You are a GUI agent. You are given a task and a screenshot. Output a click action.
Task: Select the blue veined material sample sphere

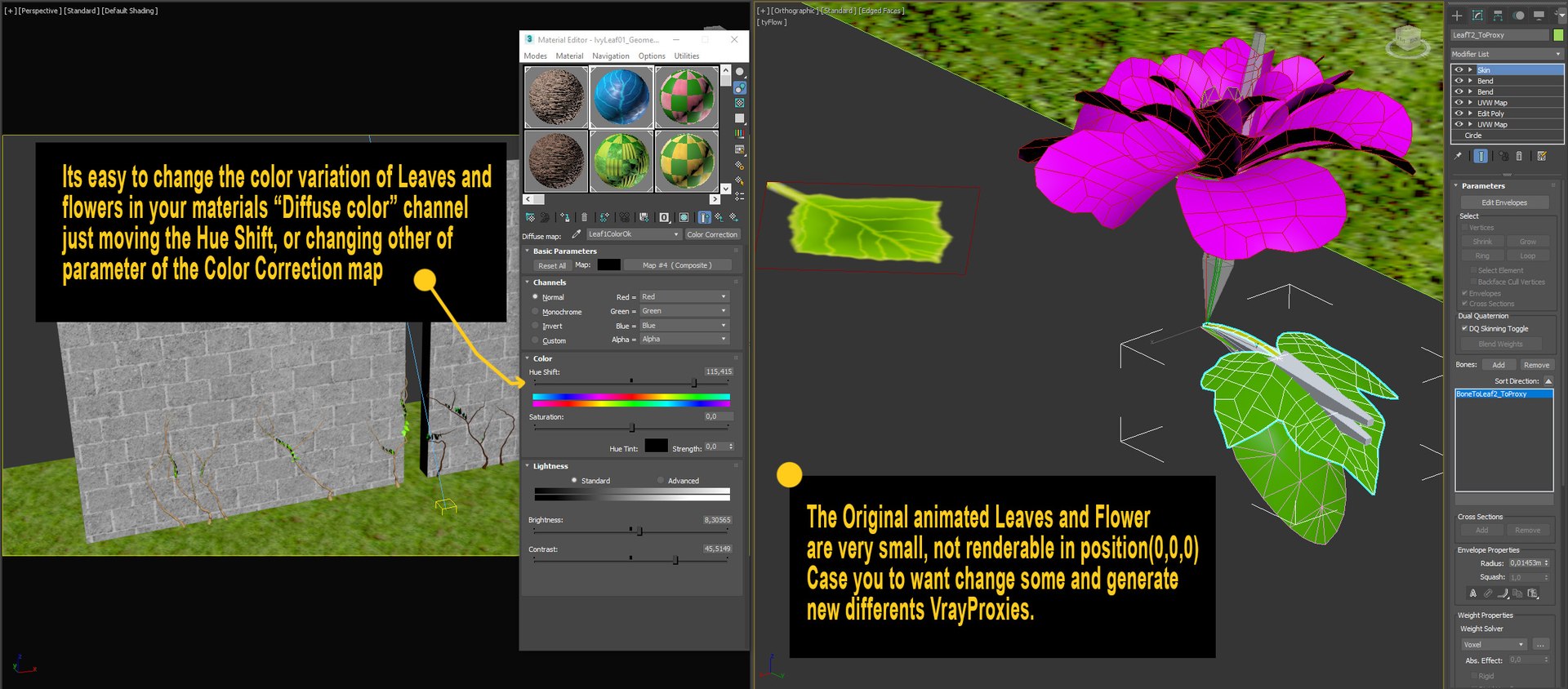tap(621, 96)
